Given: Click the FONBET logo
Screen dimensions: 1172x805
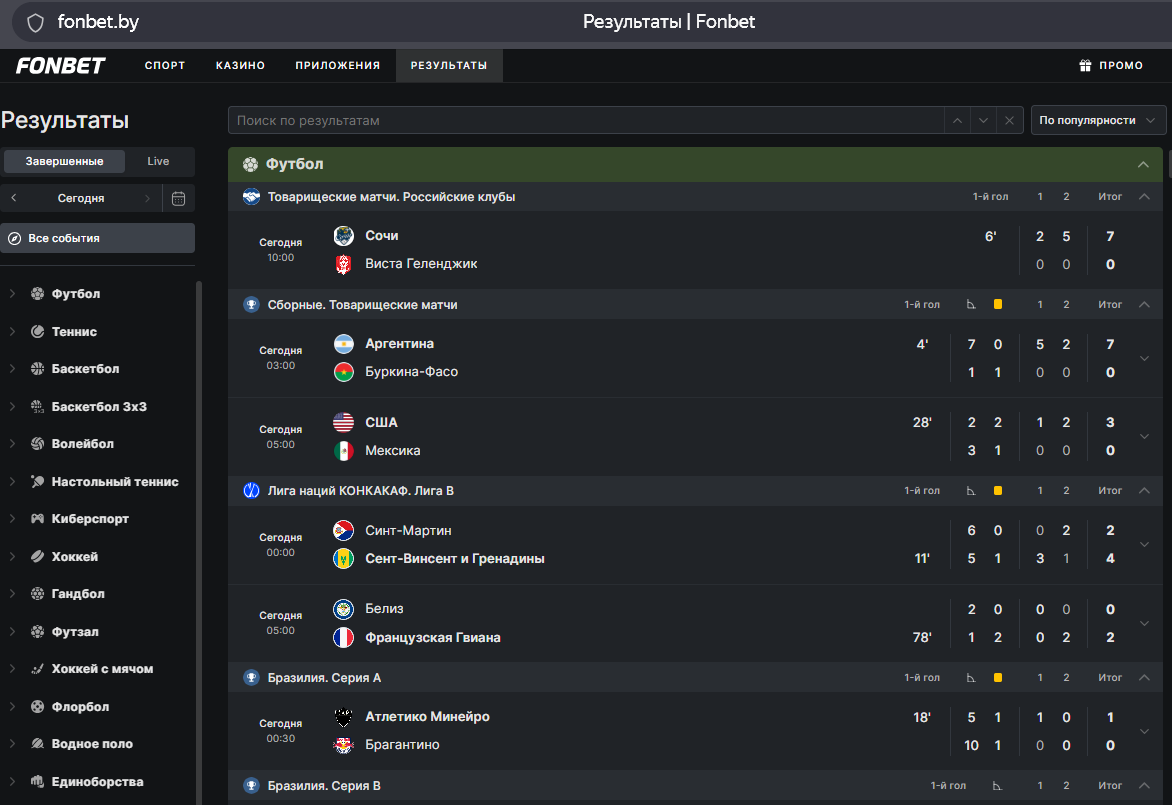Looking at the screenshot, I should click(61, 66).
